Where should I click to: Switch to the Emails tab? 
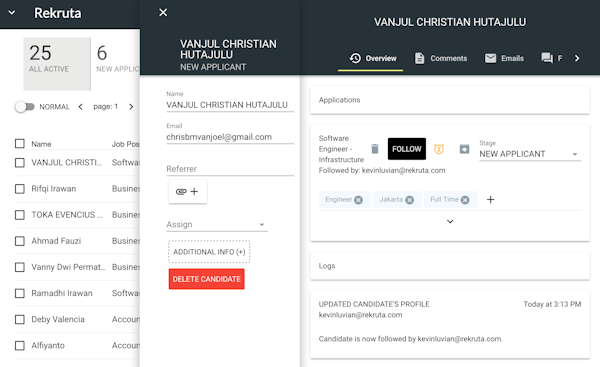504,58
